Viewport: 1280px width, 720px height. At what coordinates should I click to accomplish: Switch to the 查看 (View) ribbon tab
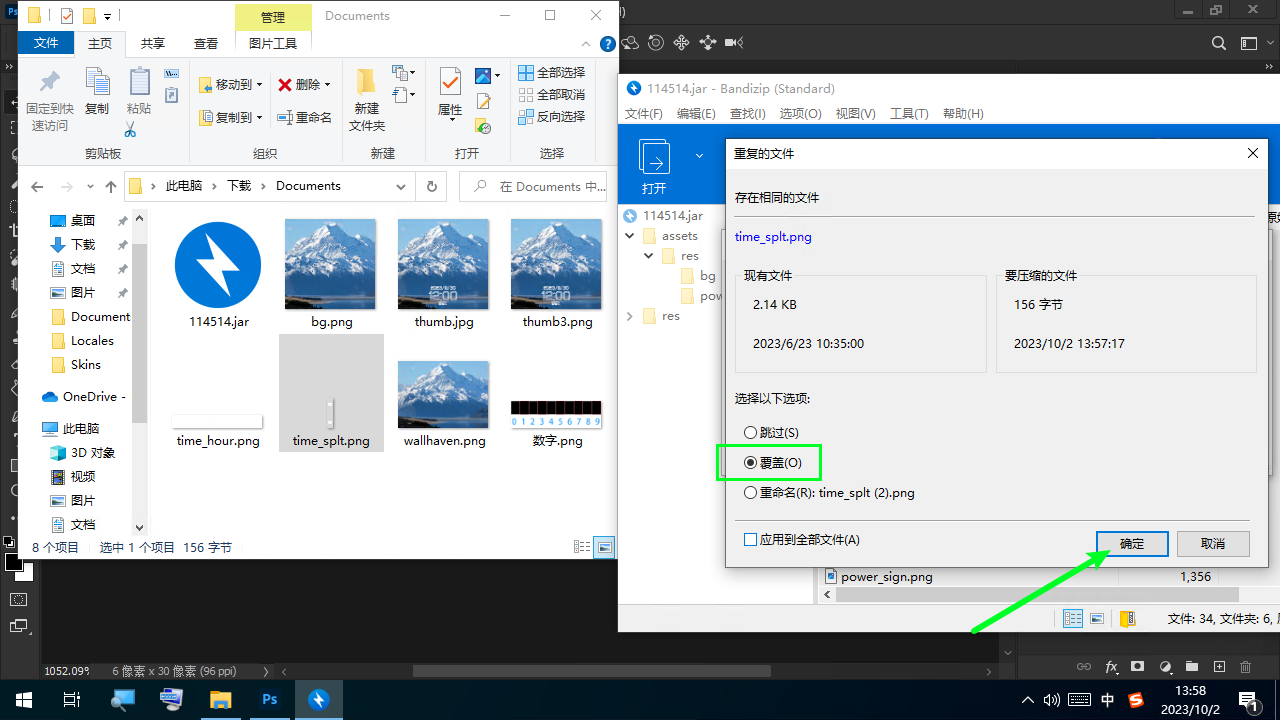pyautogui.click(x=206, y=44)
